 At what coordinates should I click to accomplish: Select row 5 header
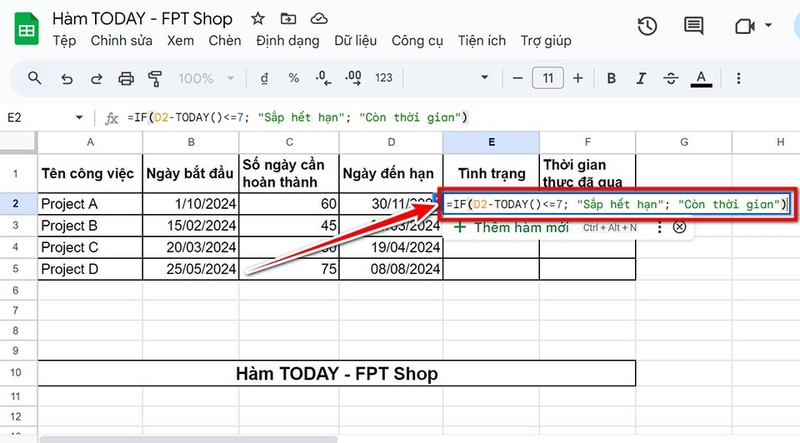tap(15, 269)
